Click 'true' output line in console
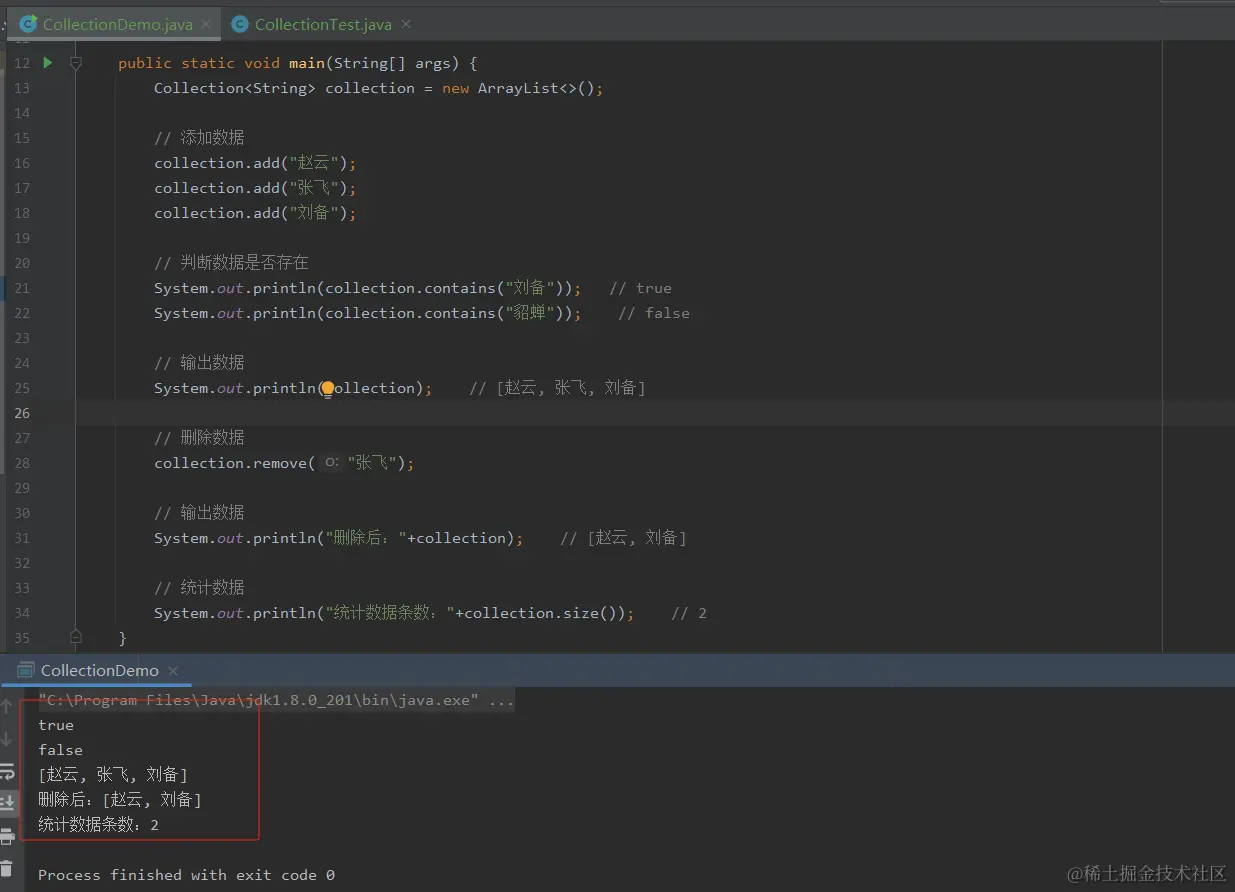1235x892 pixels. coord(56,725)
